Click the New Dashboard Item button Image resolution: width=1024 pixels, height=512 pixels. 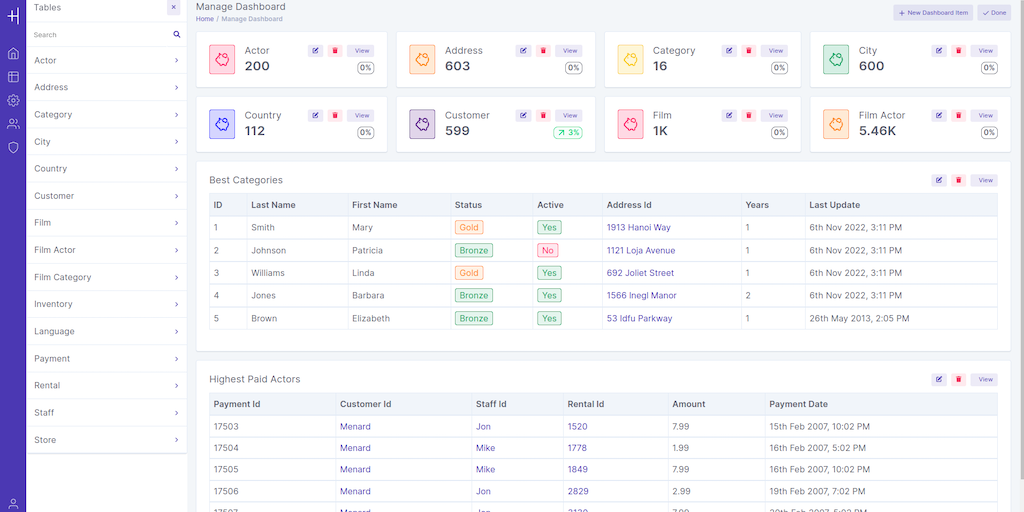[932, 13]
